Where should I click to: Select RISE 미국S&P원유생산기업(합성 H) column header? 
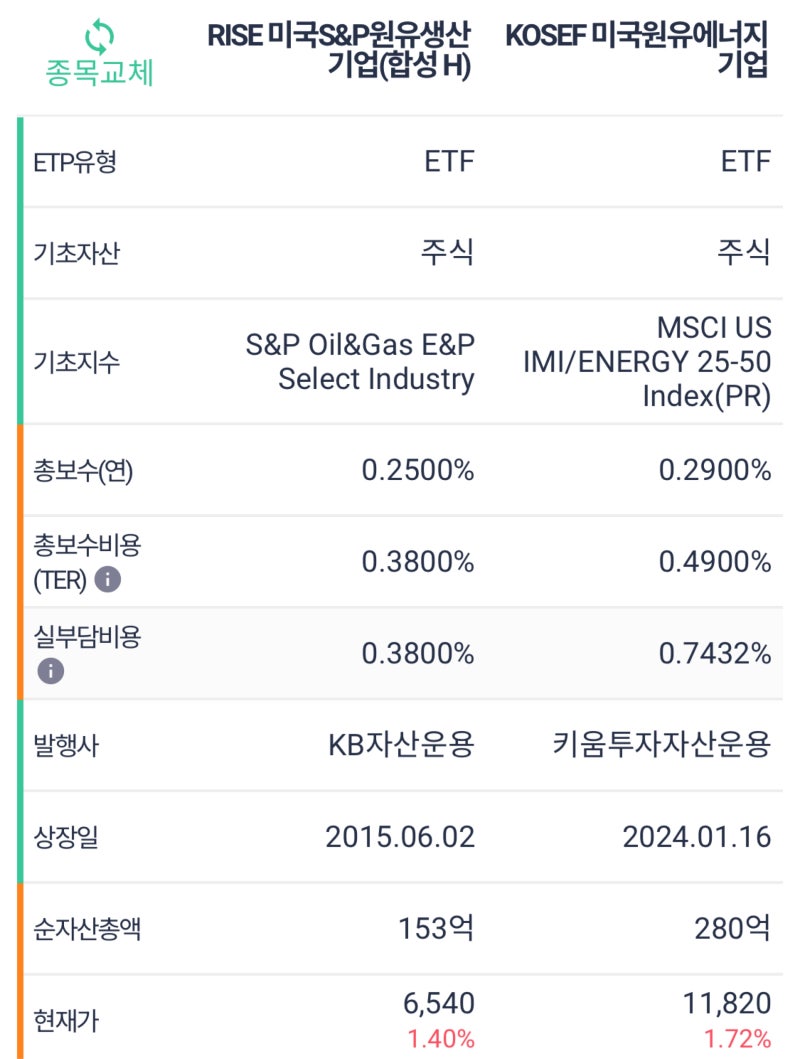point(340,50)
